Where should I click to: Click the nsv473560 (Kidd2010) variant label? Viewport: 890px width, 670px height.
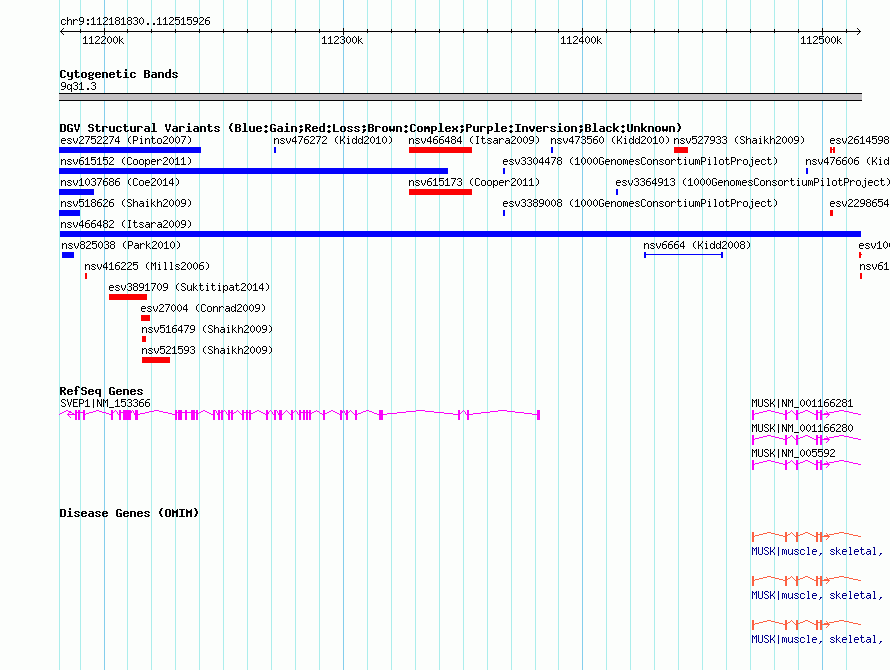tap(610, 140)
